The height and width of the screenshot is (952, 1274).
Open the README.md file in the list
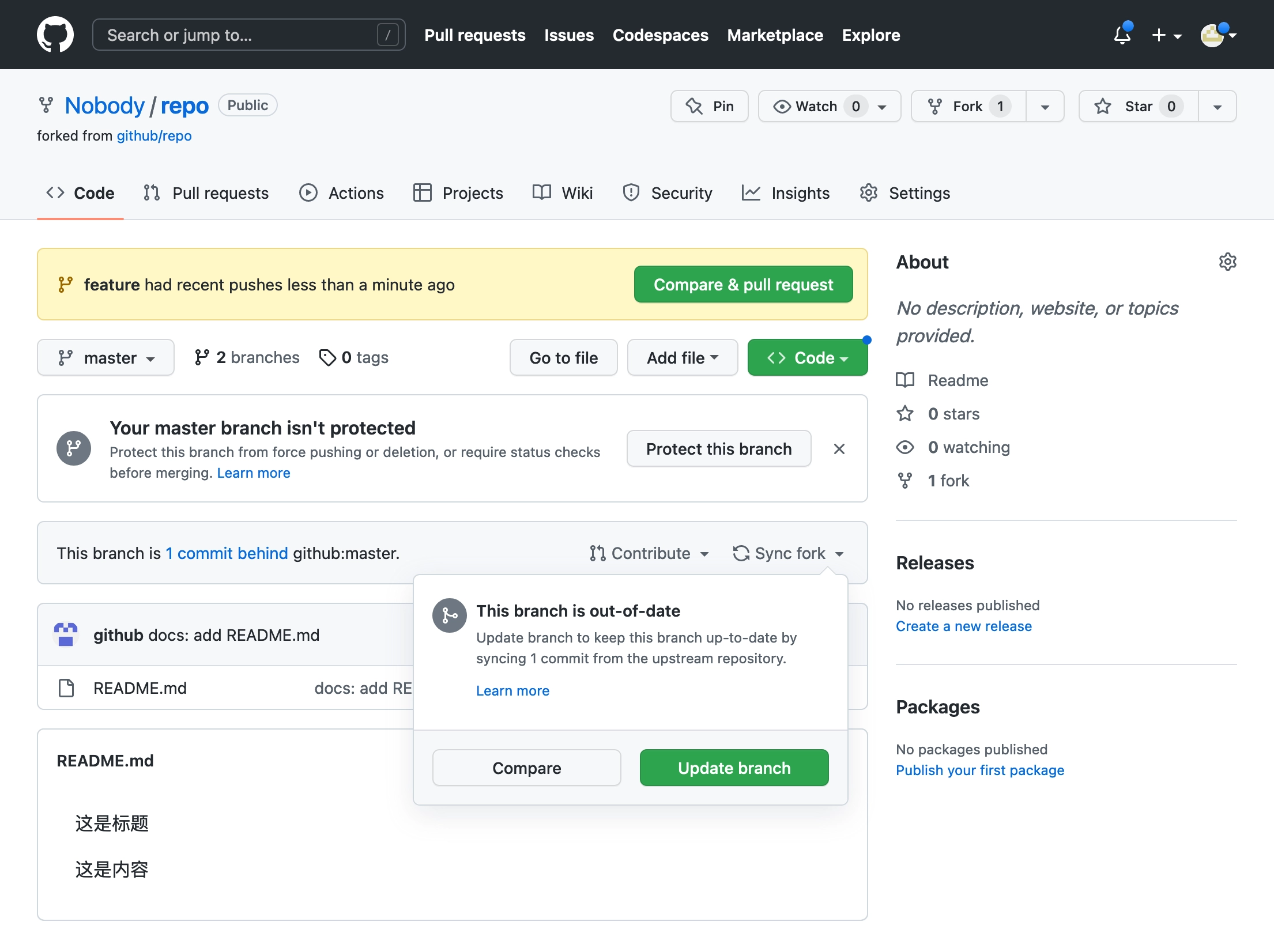click(x=140, y=687)
